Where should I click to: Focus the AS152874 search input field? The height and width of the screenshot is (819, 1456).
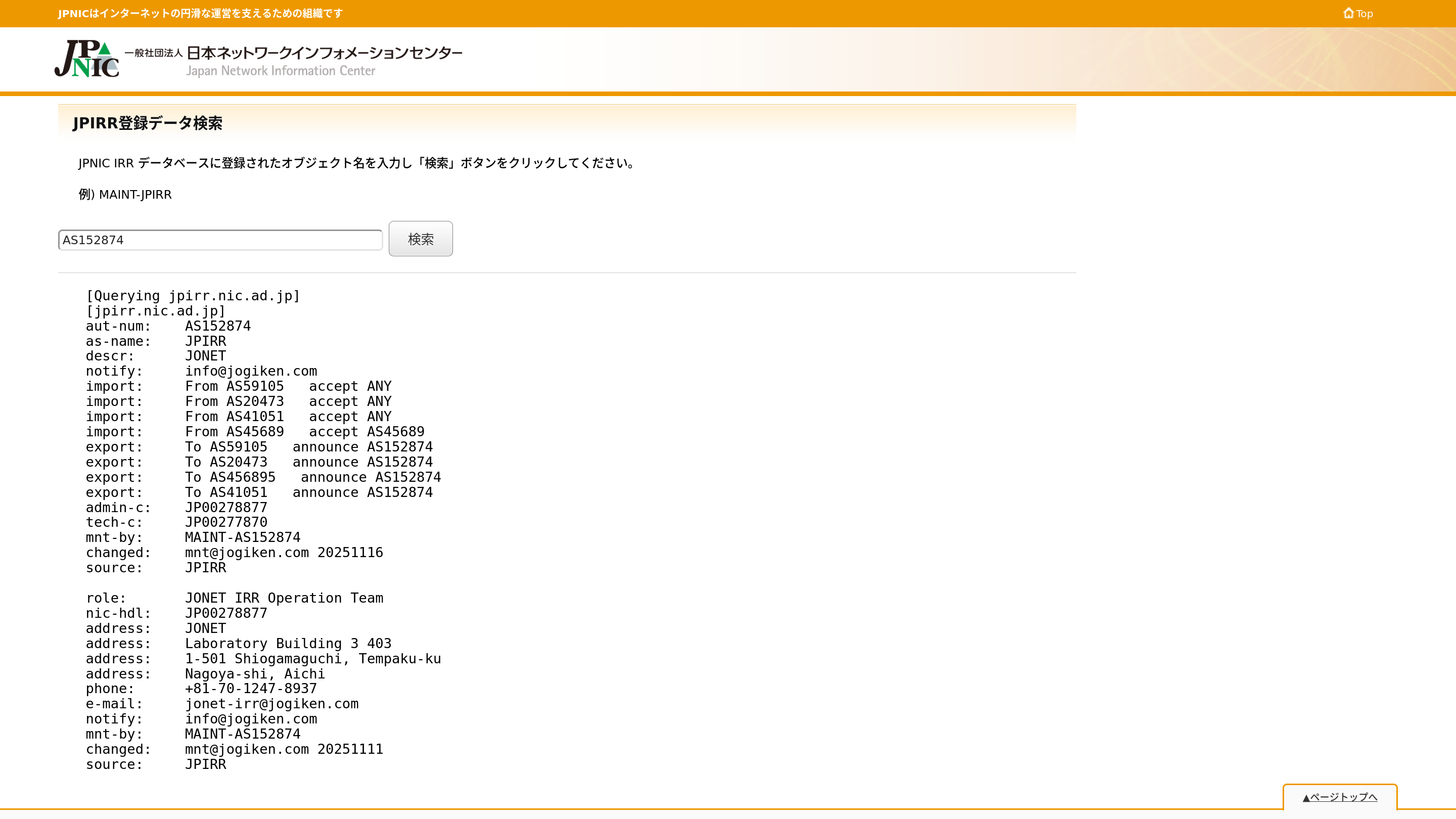(220, 240)
